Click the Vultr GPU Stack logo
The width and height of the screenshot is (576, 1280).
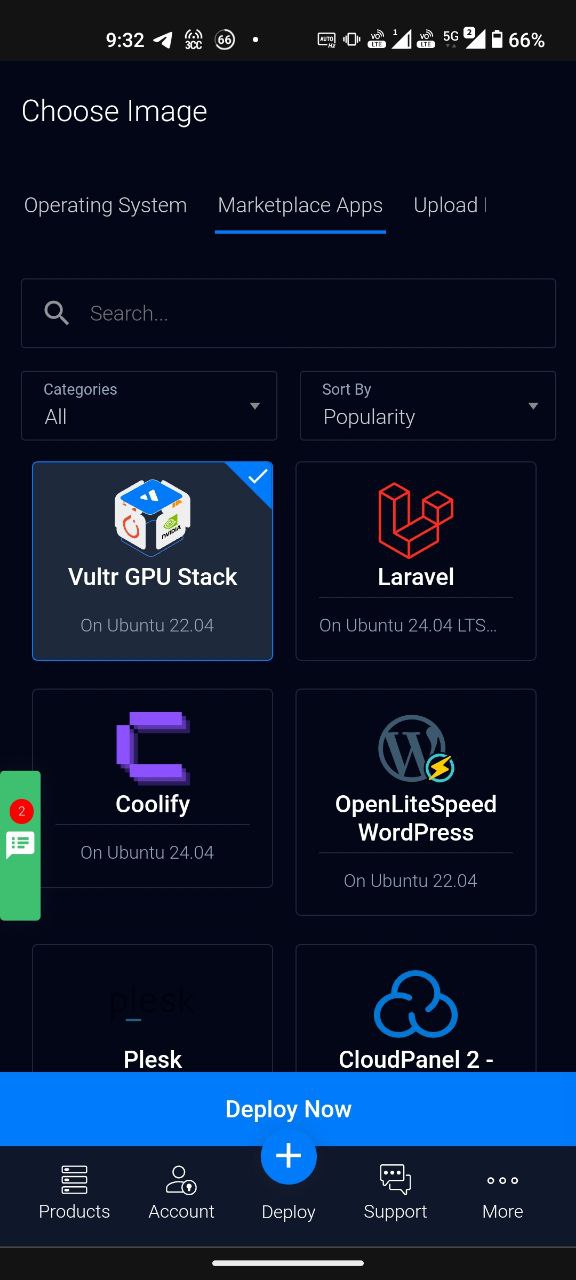pyautogui.click(x=152, y=517)
